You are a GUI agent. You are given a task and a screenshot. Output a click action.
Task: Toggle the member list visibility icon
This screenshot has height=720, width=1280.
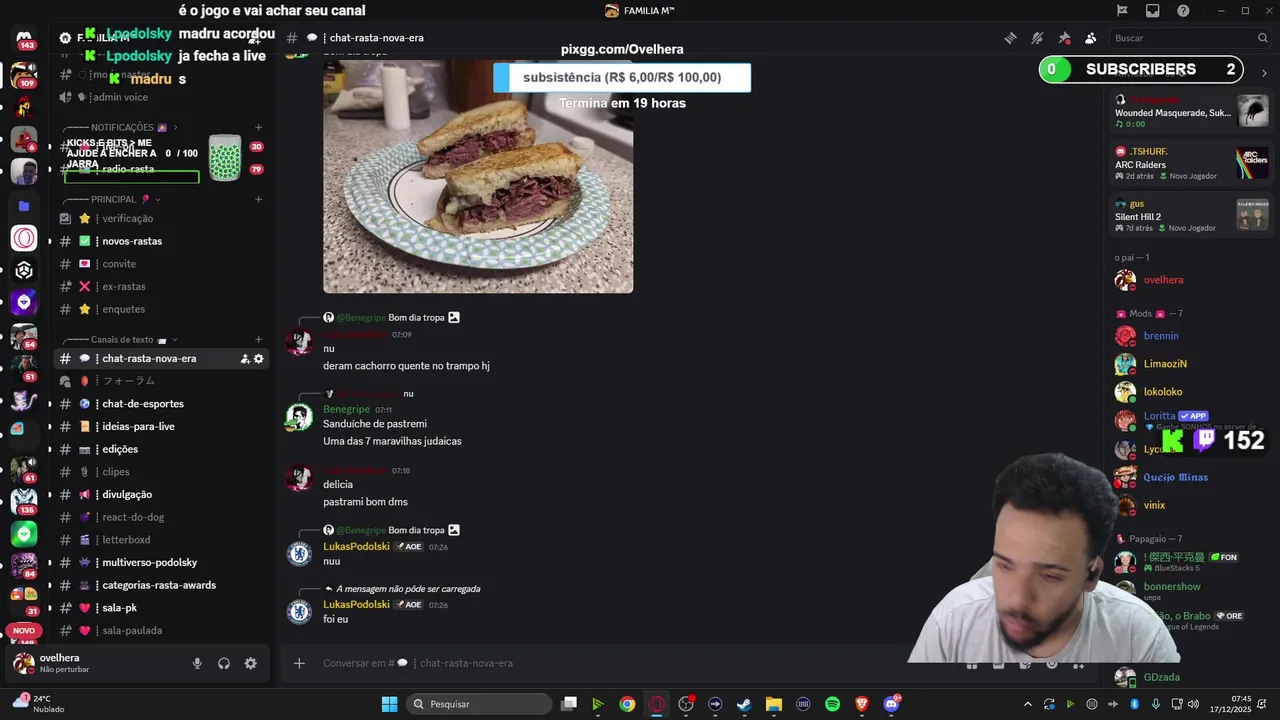[1090, 38]
